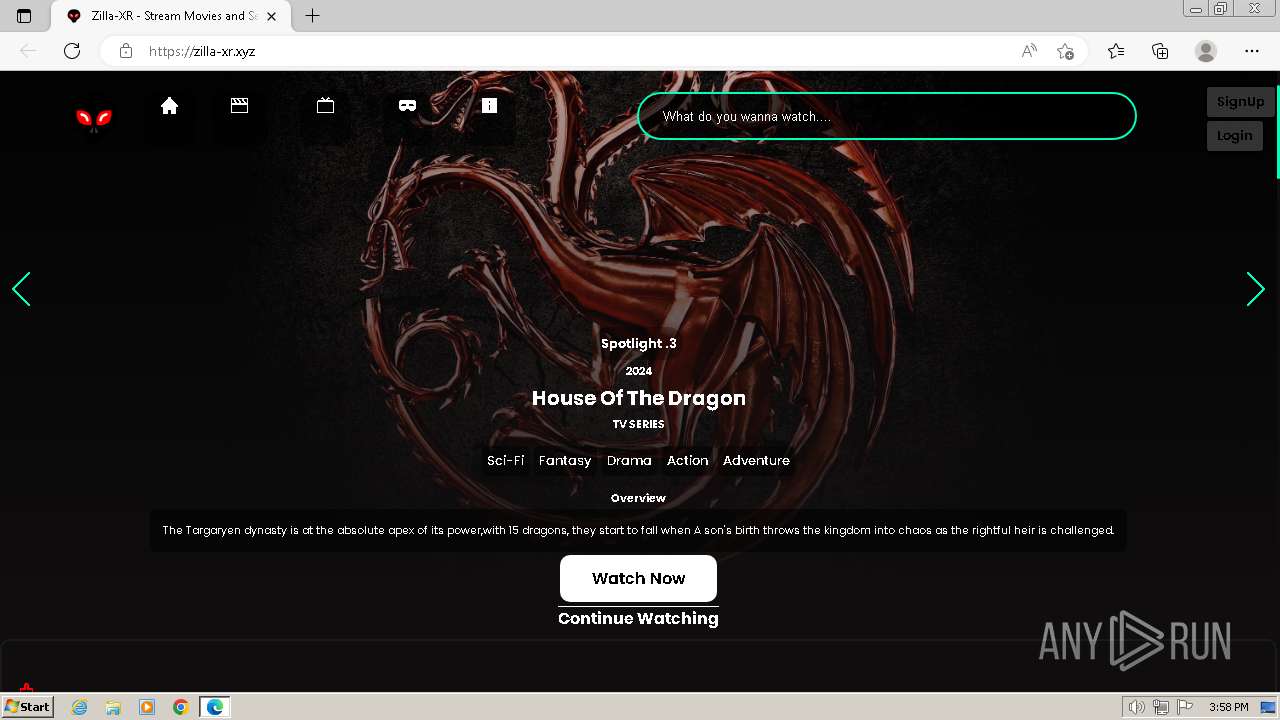Open the Favorites list icon
Screen dimensions: 1280x720
[1116, 51]
